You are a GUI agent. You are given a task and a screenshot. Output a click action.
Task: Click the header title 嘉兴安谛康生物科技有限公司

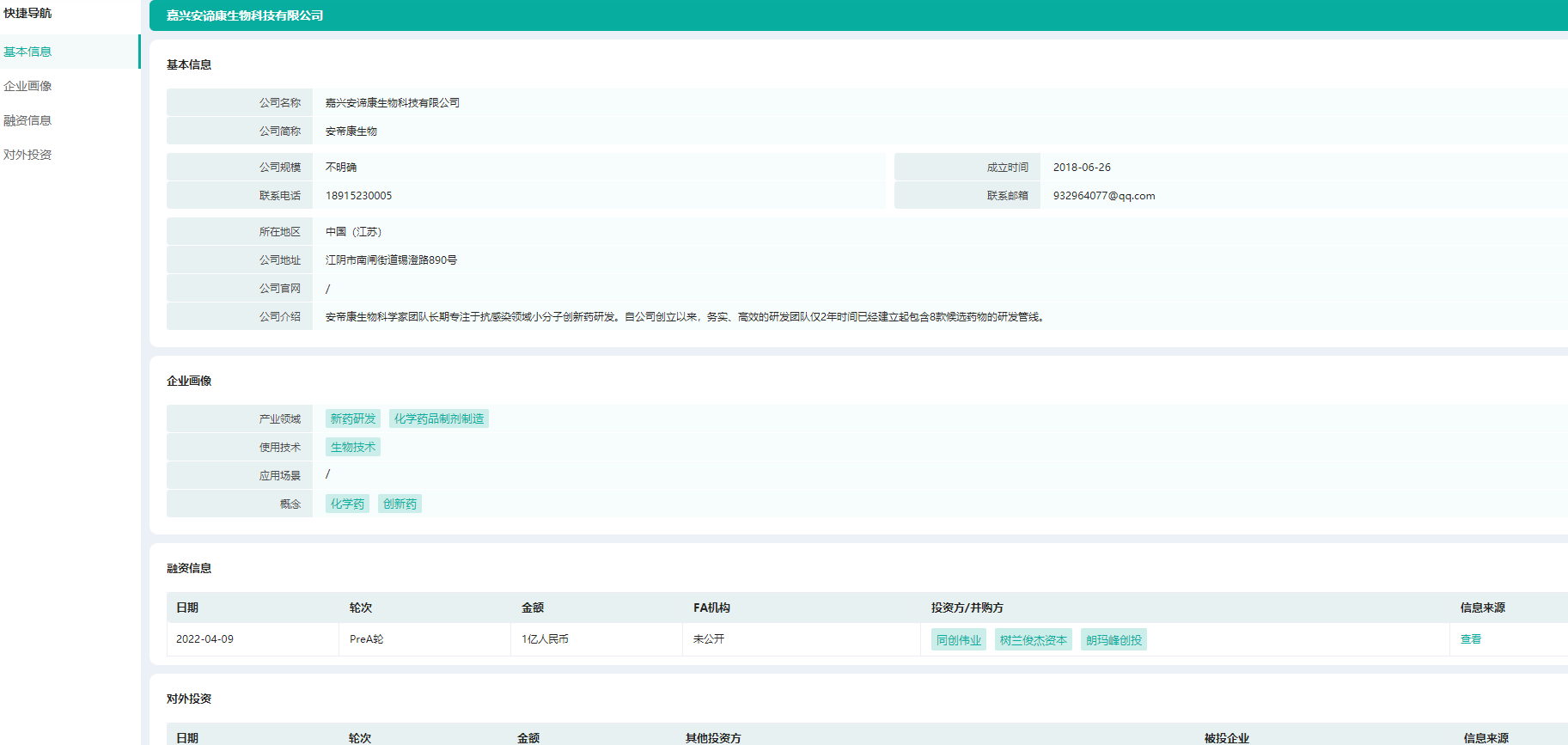(245, 15)
